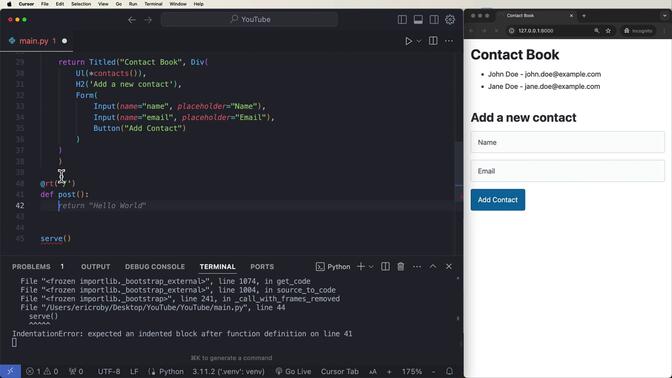The image size is (672, 378).
Task: Click the font size aA status icon
Action: coord(373,372)
